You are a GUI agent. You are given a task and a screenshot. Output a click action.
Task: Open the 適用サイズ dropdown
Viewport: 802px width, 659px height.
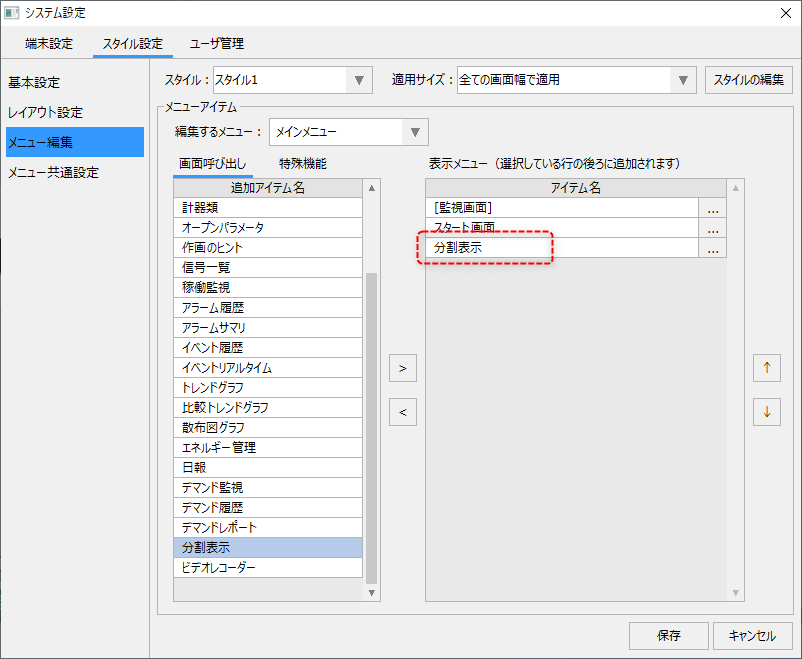[683, 80]
